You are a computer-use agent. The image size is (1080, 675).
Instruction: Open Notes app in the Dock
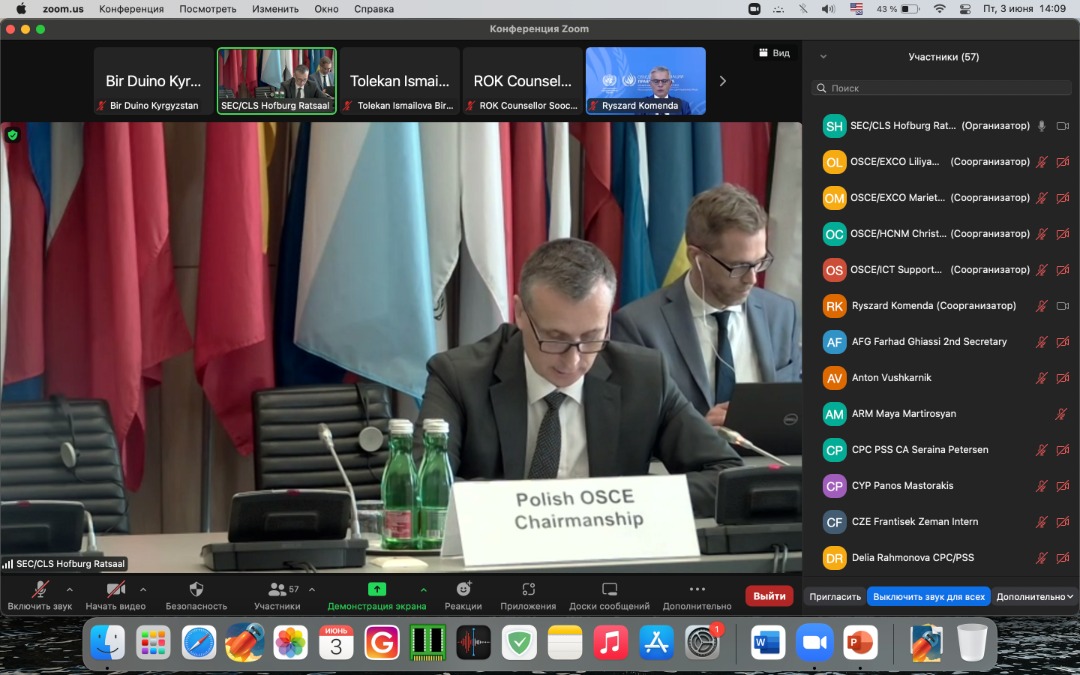pos(565,643)
